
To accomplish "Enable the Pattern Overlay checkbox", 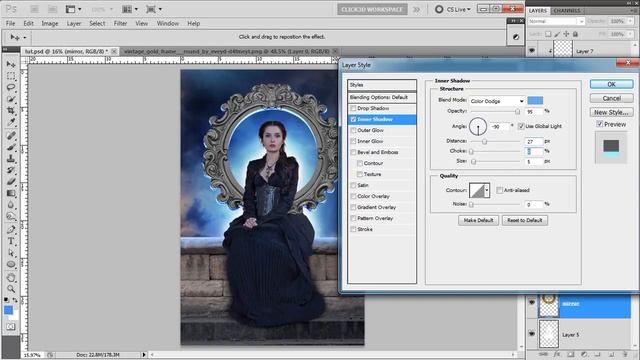I will click(x=353, y=218).
